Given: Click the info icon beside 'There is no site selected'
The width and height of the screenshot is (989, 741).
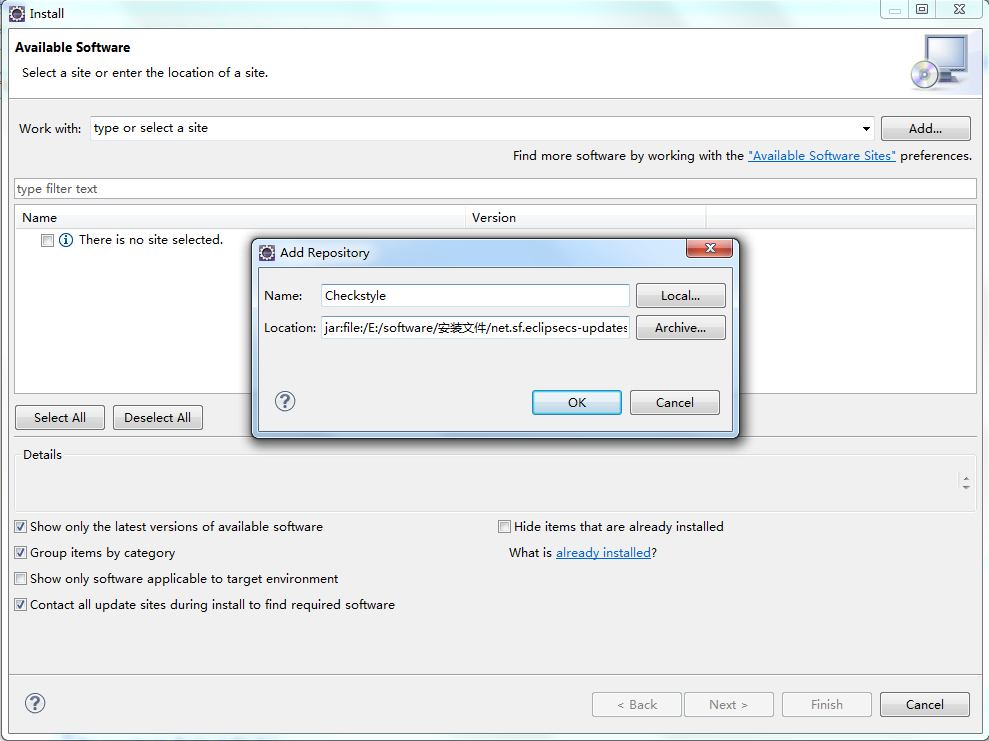Looking at the screenshot, I should pos(66,240).
